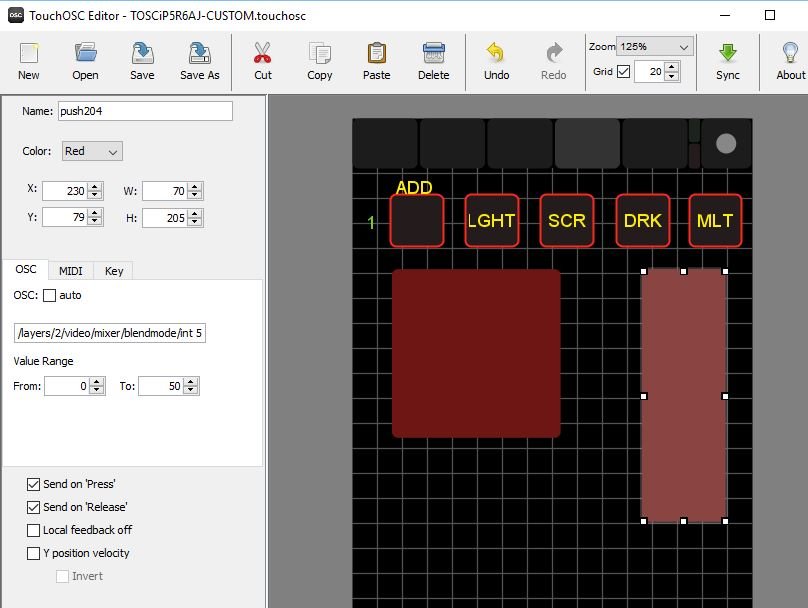Image resolution: width=808 pixels, height=608 pixels.
Task: Enable Local feedback off option
Action: point(34,530)
